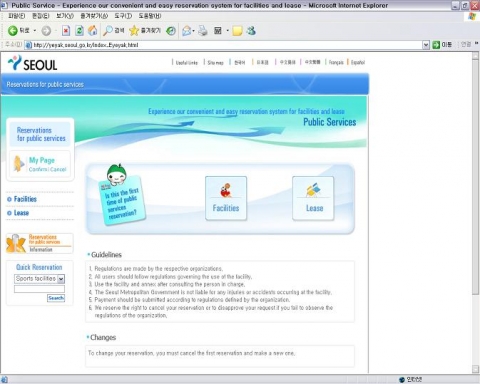Select Lease in the left sidebar

coord(21,213)
